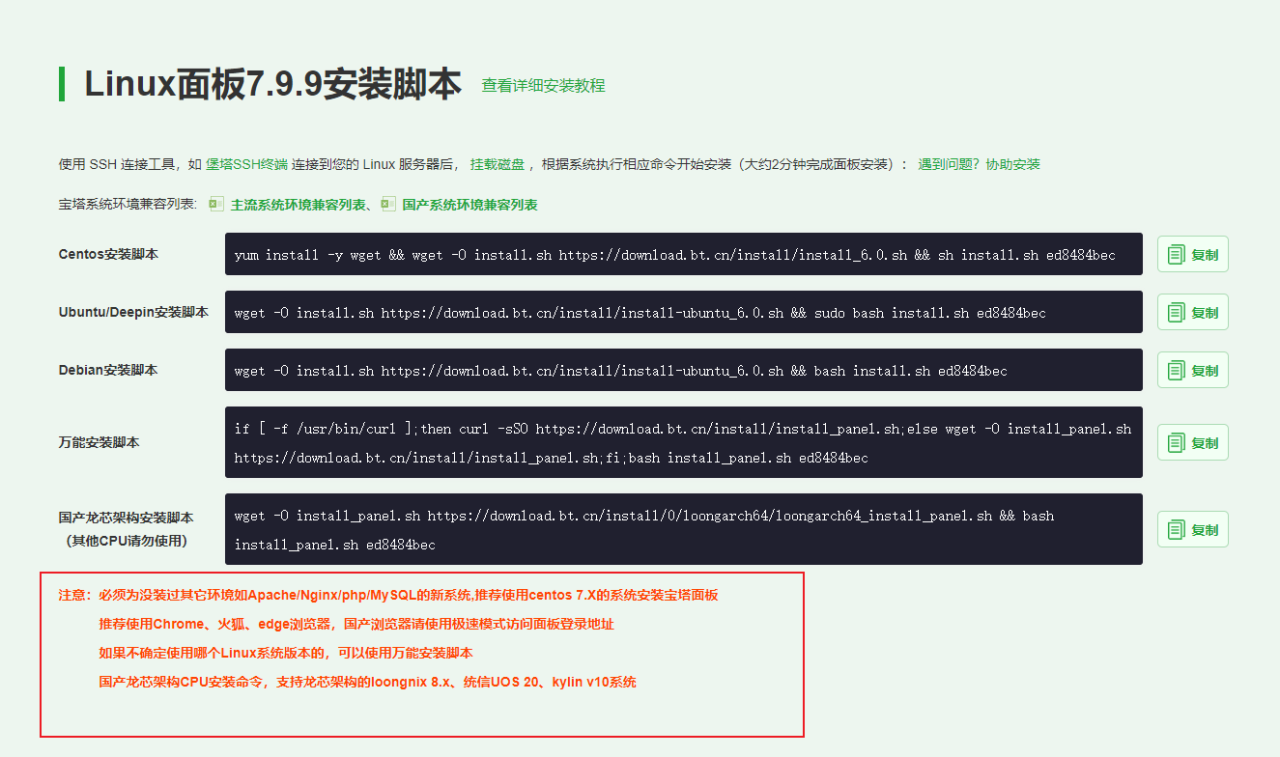Image resolution: width=1280 pixels, height=757 pixels.
Task: Click the note about unsure Linux version
Action: click(x=285, y=653)
